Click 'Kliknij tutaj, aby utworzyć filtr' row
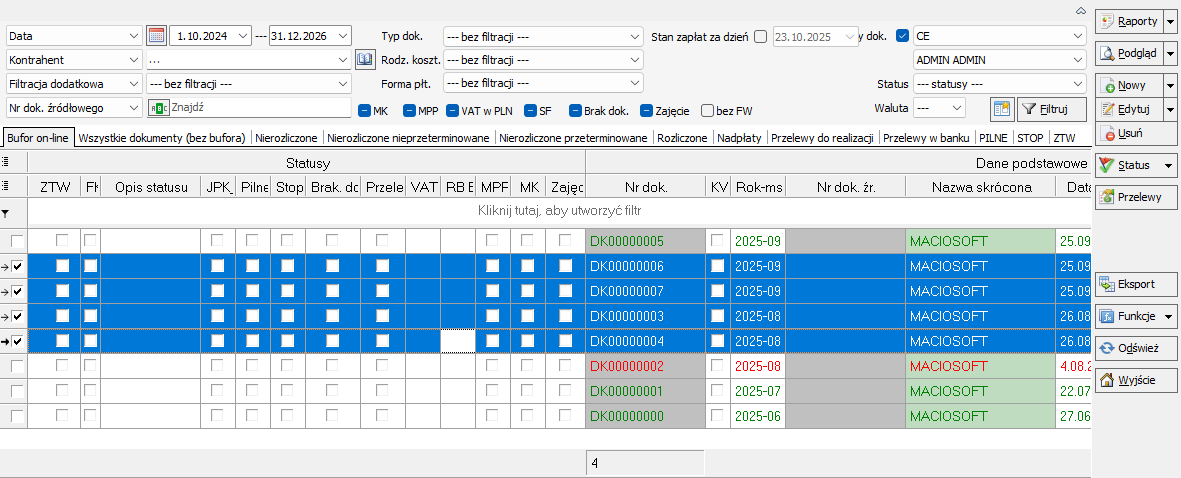Image resolution: width=1181 pixels, height=478 pixels. pos(559,212)
